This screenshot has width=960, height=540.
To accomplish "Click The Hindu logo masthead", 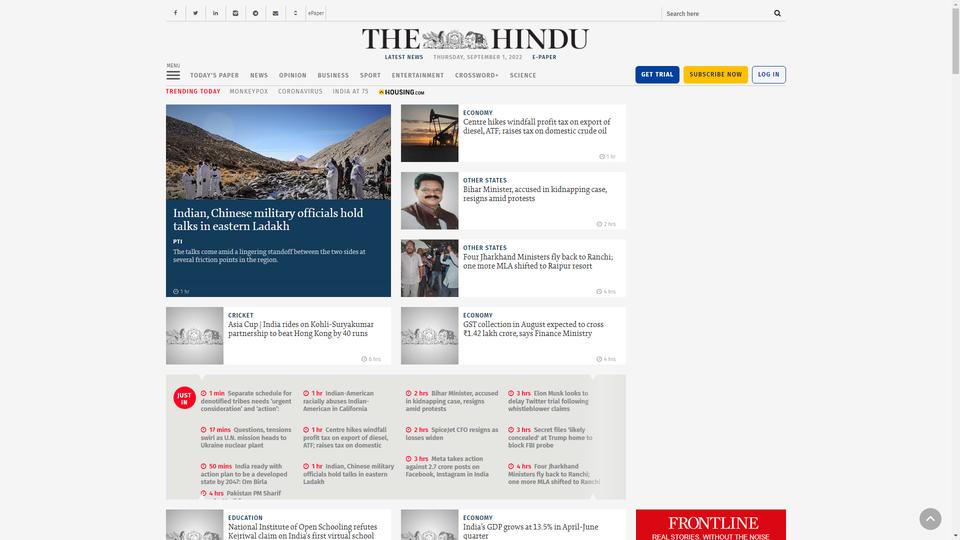I will click(475, 39).
